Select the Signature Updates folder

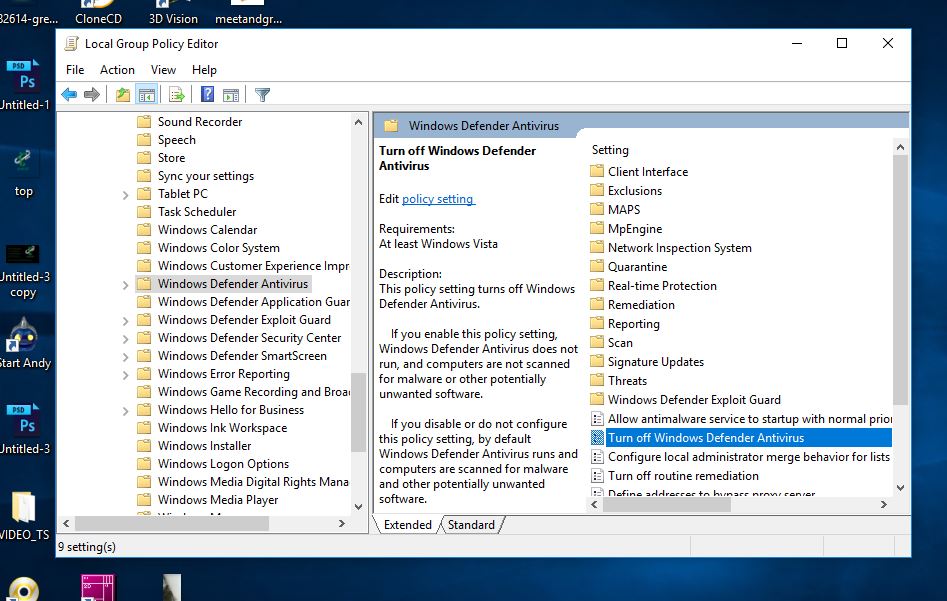pos(656,362)
